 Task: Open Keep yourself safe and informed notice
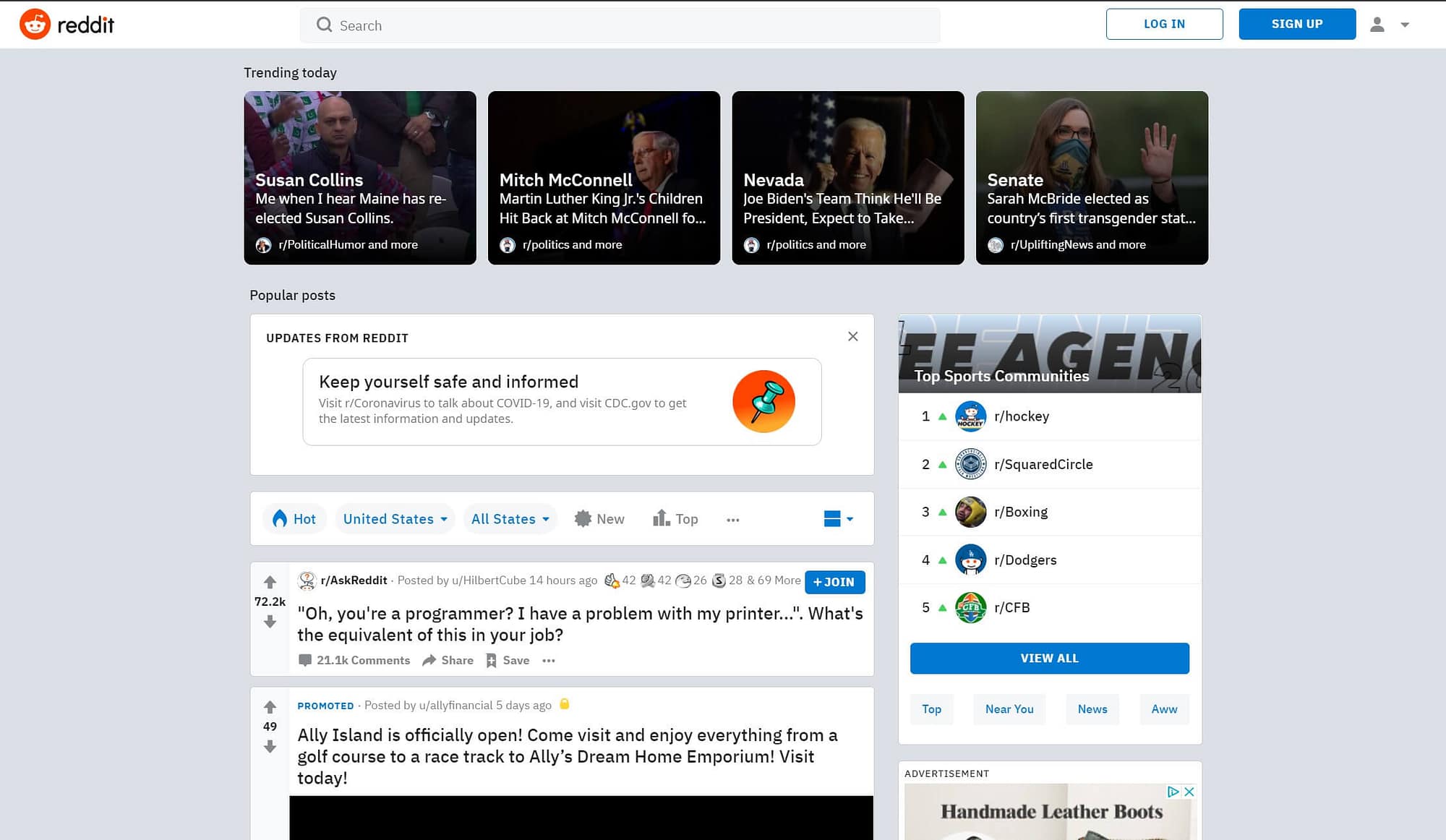click(x=562, y=401)
